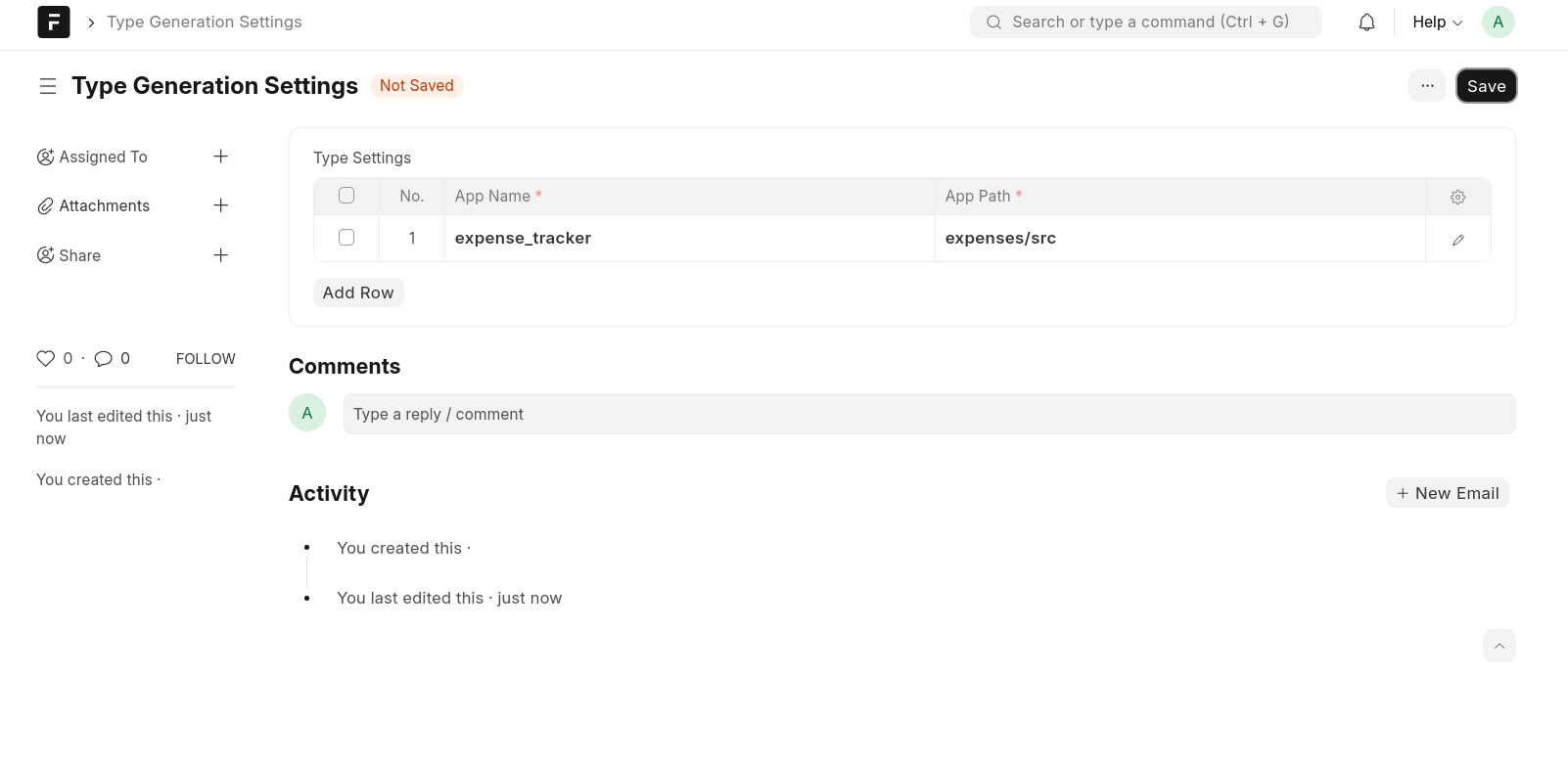1568x764 pixels.
Task: Check the expense_tracker row checkbox
Action: click(x=346, y=238)
